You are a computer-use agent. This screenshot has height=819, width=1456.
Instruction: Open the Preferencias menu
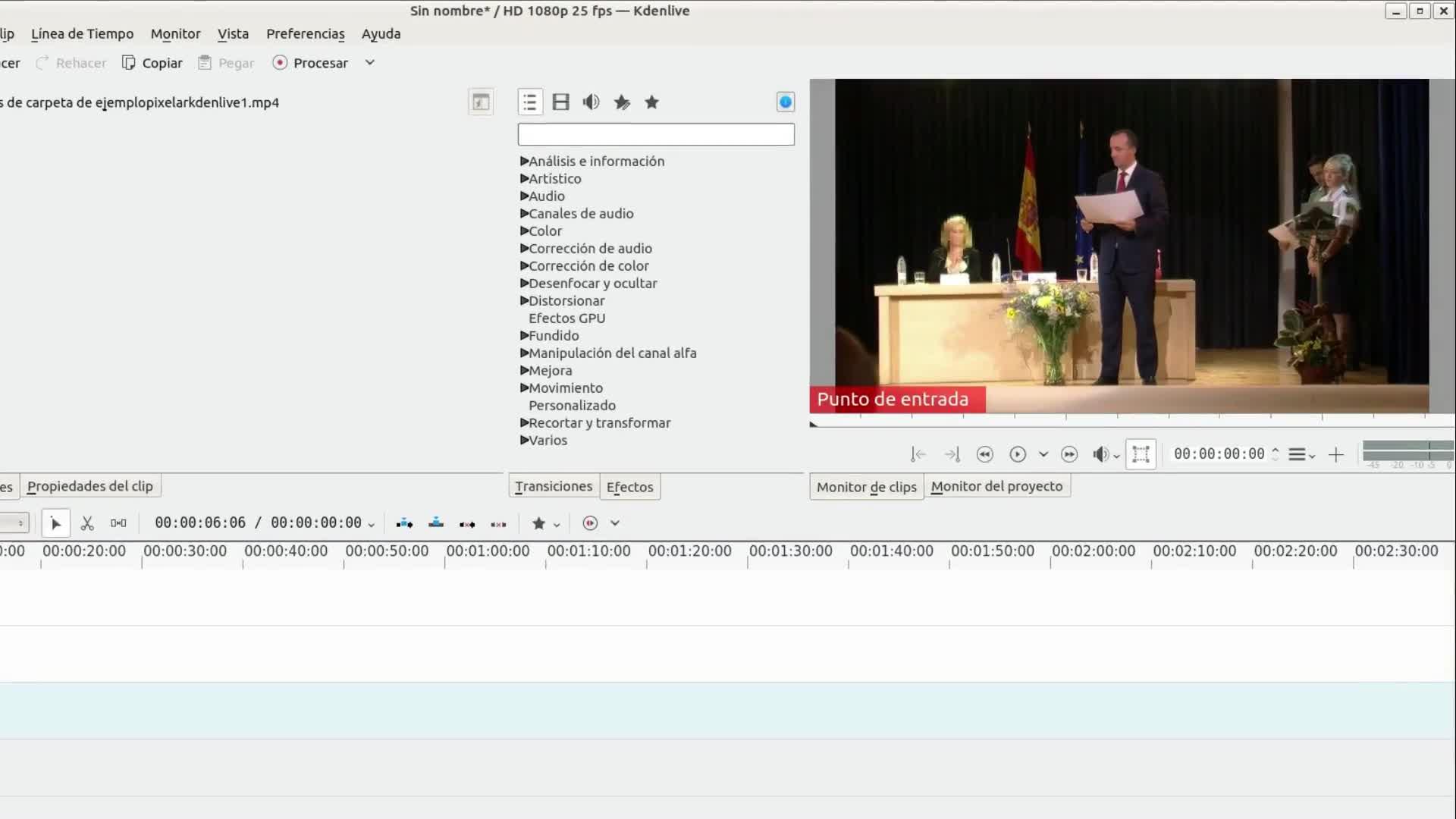pyautogui.click(x=305, y=33)
